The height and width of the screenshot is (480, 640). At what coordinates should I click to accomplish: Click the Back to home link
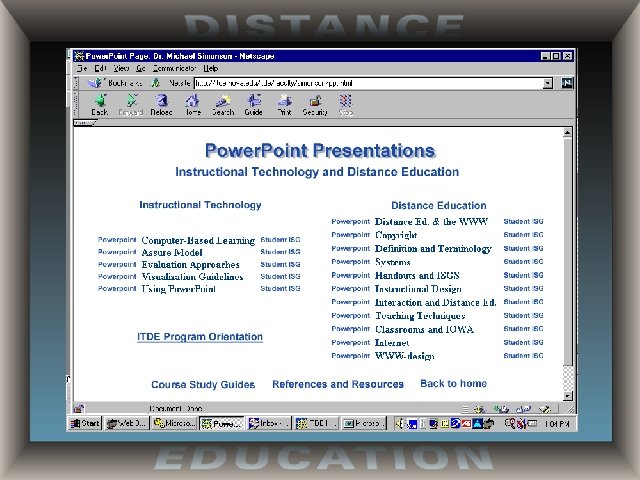click(453, 383)
